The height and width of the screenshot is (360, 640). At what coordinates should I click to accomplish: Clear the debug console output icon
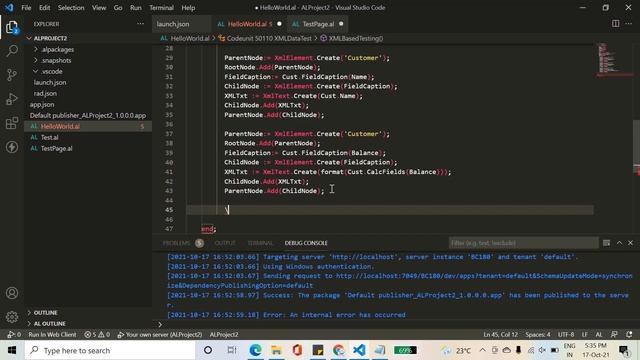[607, 243]
